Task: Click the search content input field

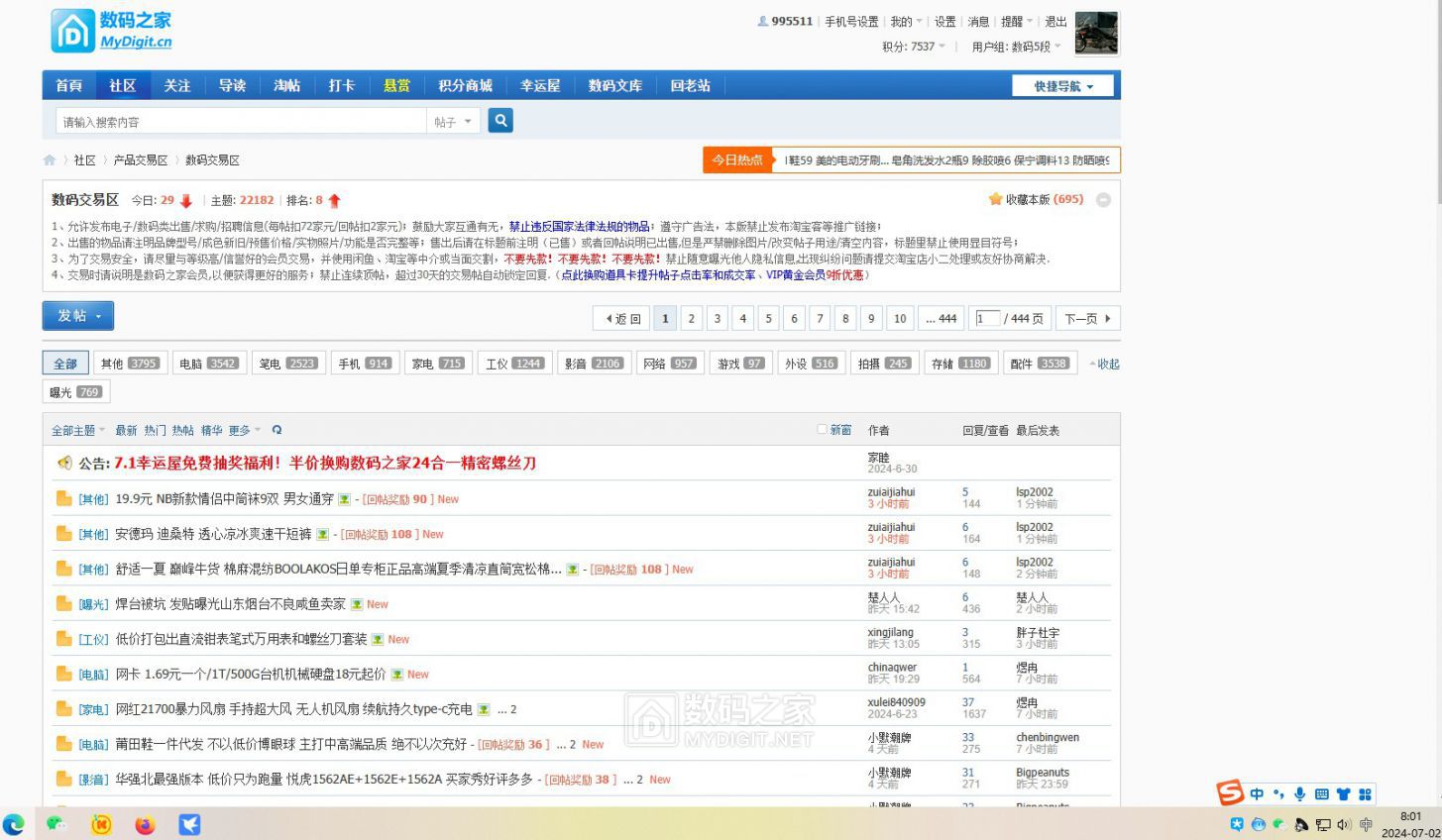Action: 238,122
